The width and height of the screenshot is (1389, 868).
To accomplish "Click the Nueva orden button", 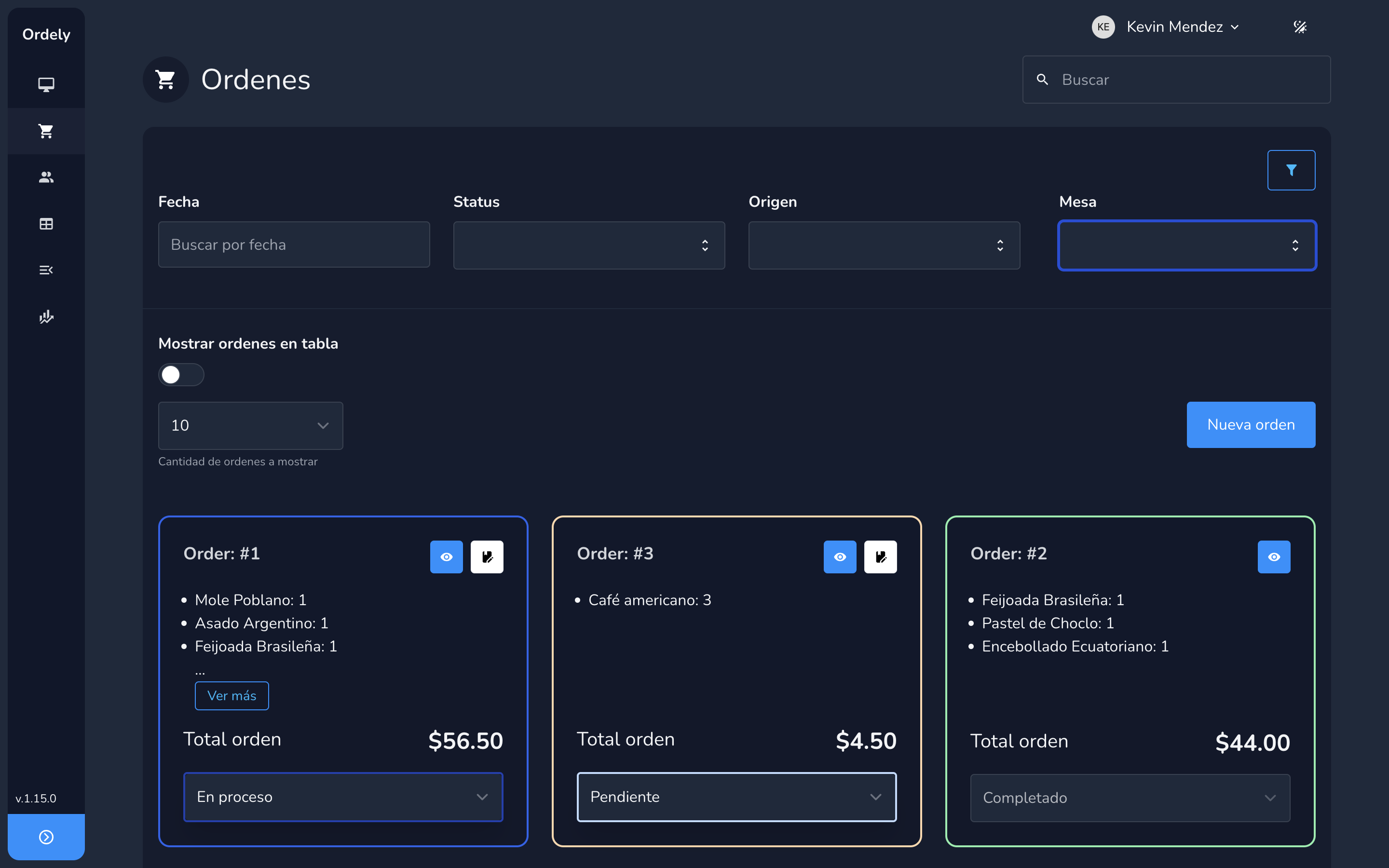I will coord(1251,425).
